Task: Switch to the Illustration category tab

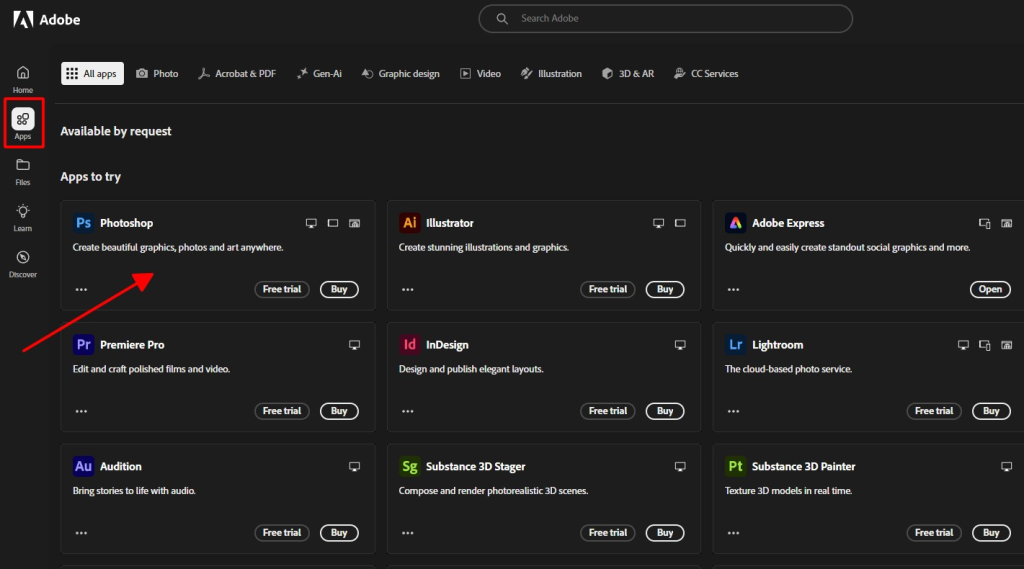Action: [551, 74]
